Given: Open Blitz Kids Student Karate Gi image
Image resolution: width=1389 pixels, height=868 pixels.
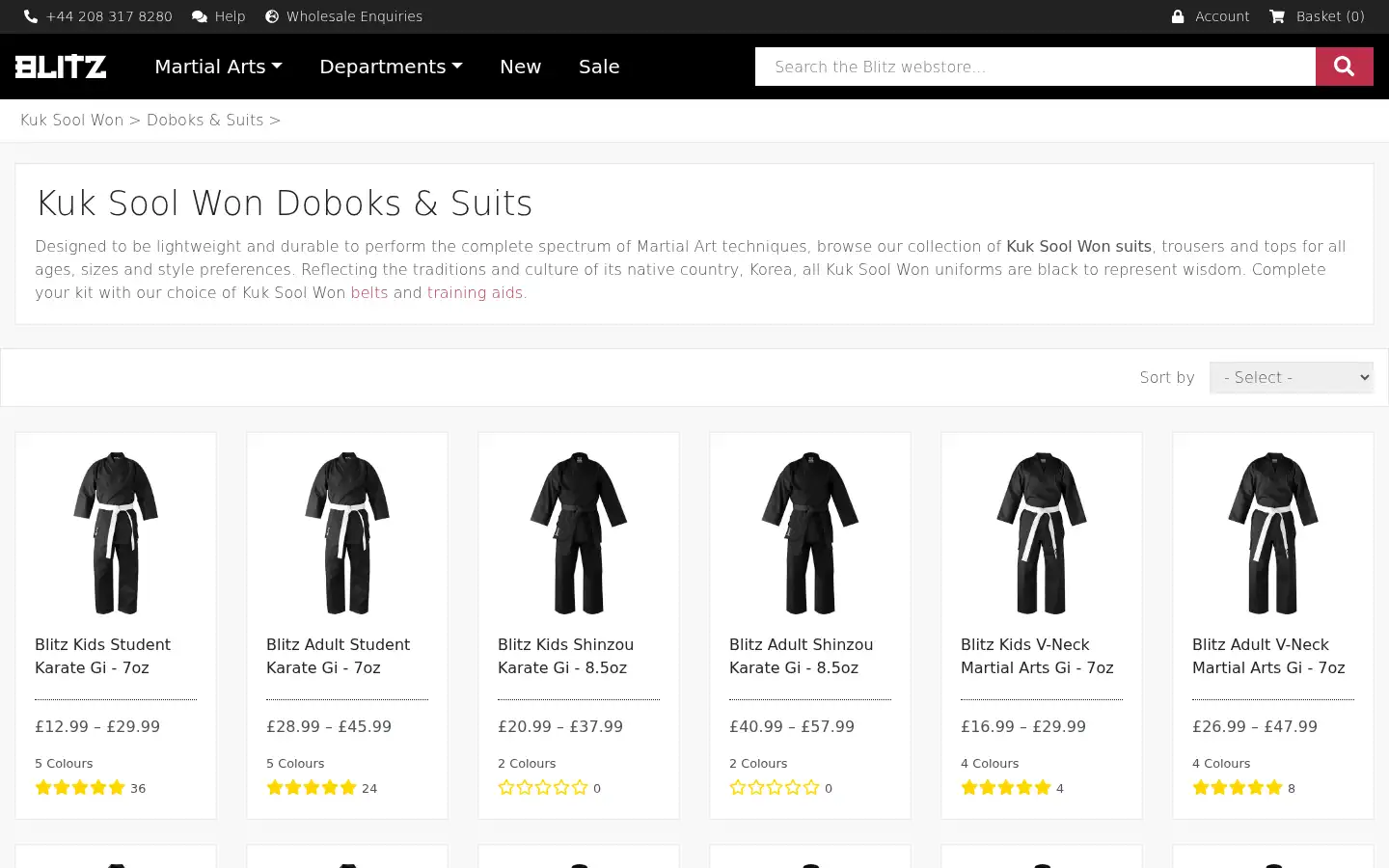Looking at the screenshot, I should point(116,532).
